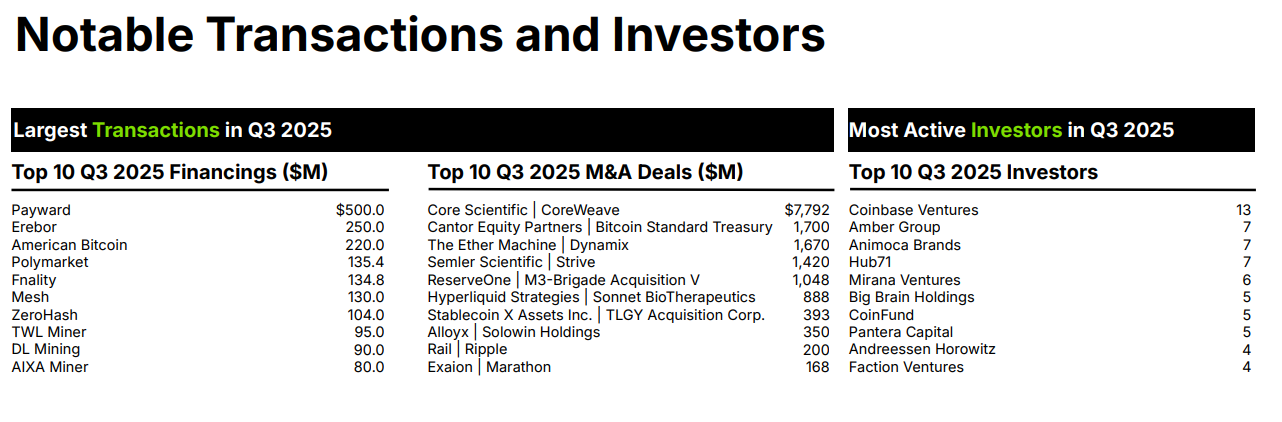Select the Exaion | Marathon deal
Viewport: 1282px width, 422px height.
click(x=489, y=367)
